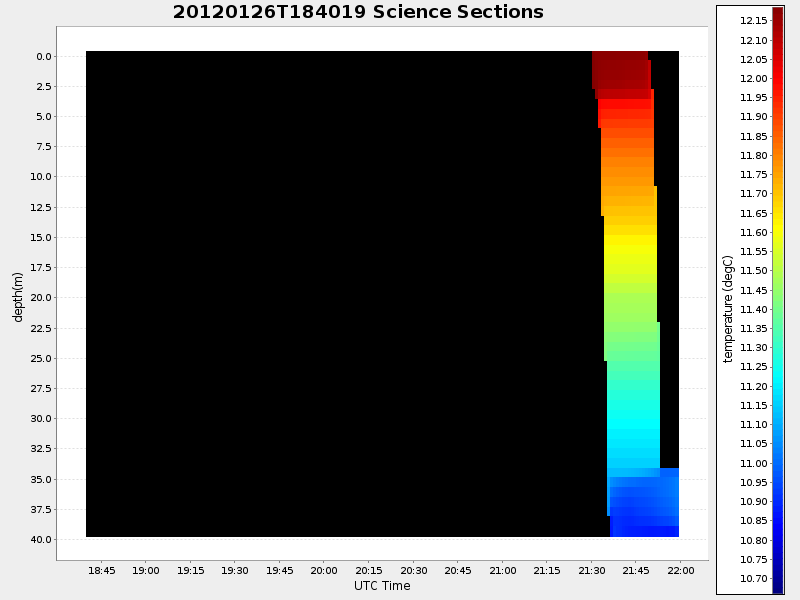Image resolution: width=800 pixels, height=600 pixels.
Task: Click the 12.15 colorbar value
Action: point(754,20)
